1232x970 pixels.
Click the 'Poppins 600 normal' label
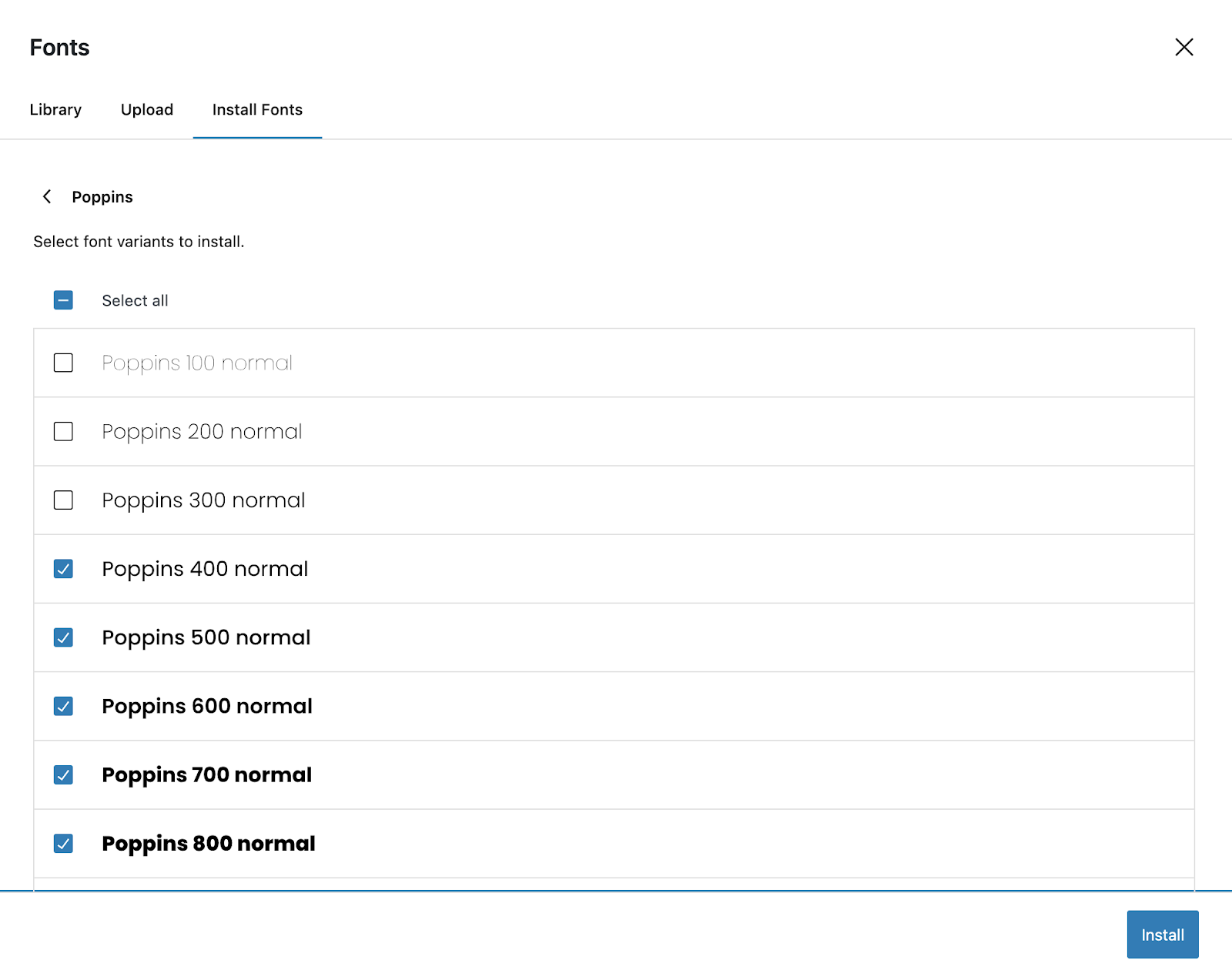[207, 706]
